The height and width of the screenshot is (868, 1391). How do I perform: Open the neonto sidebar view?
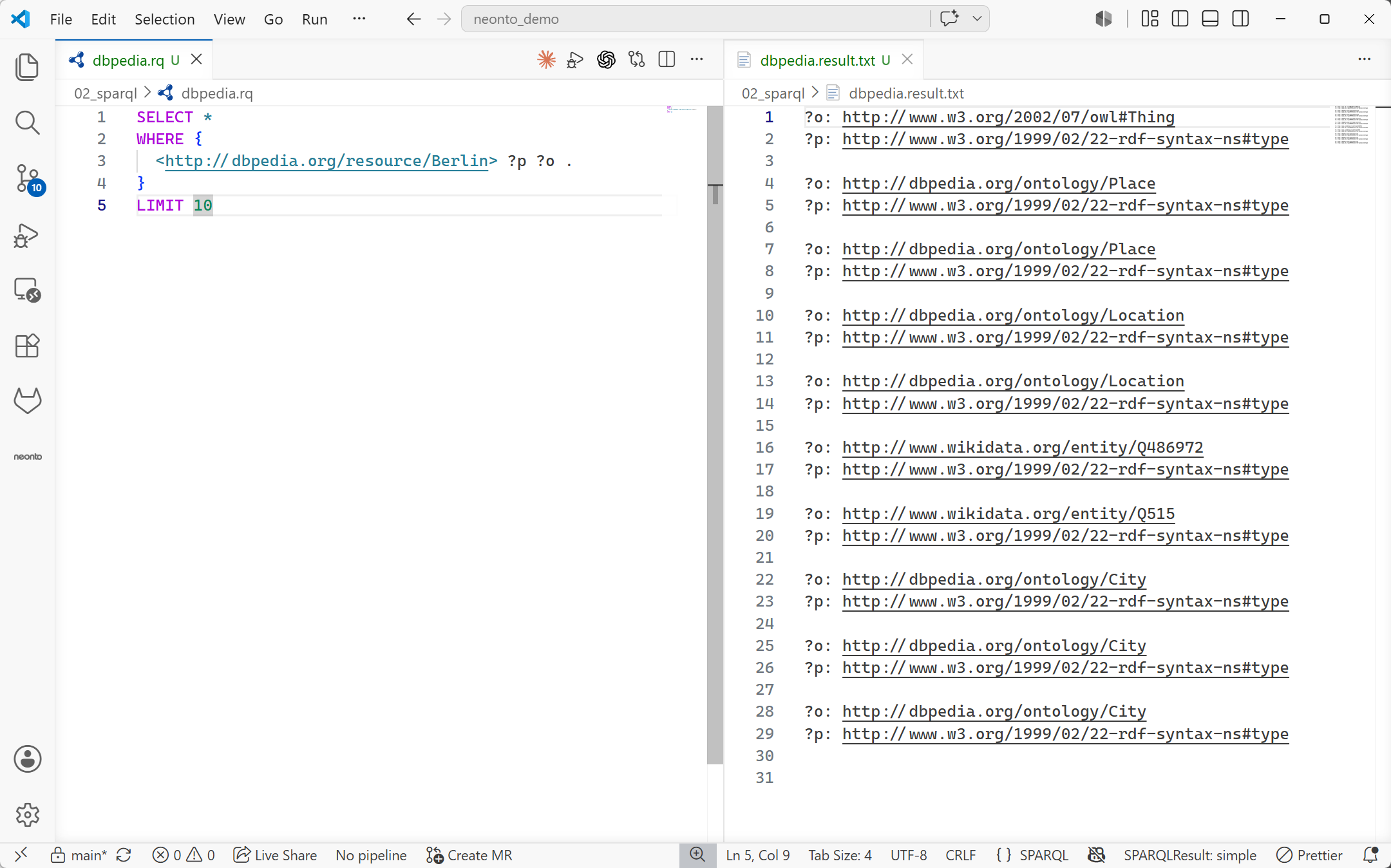[27, 457]
